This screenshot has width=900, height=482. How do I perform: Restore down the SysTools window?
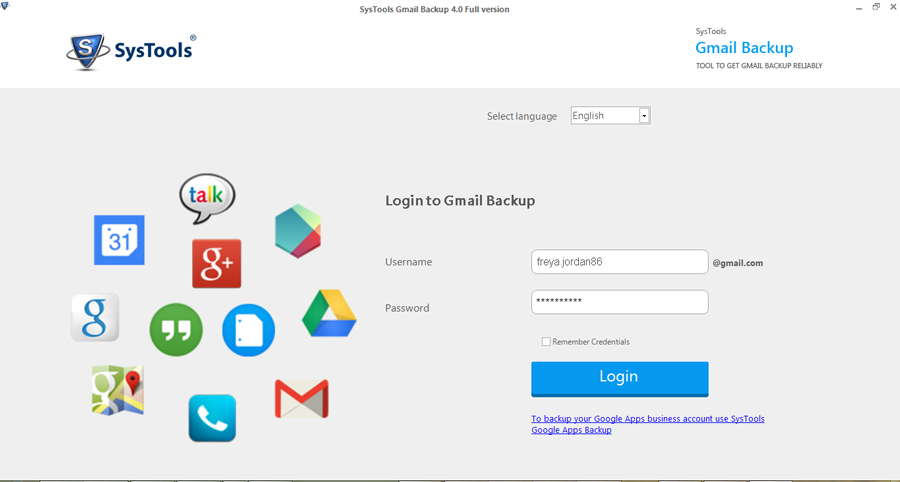(x=876, y=7)
